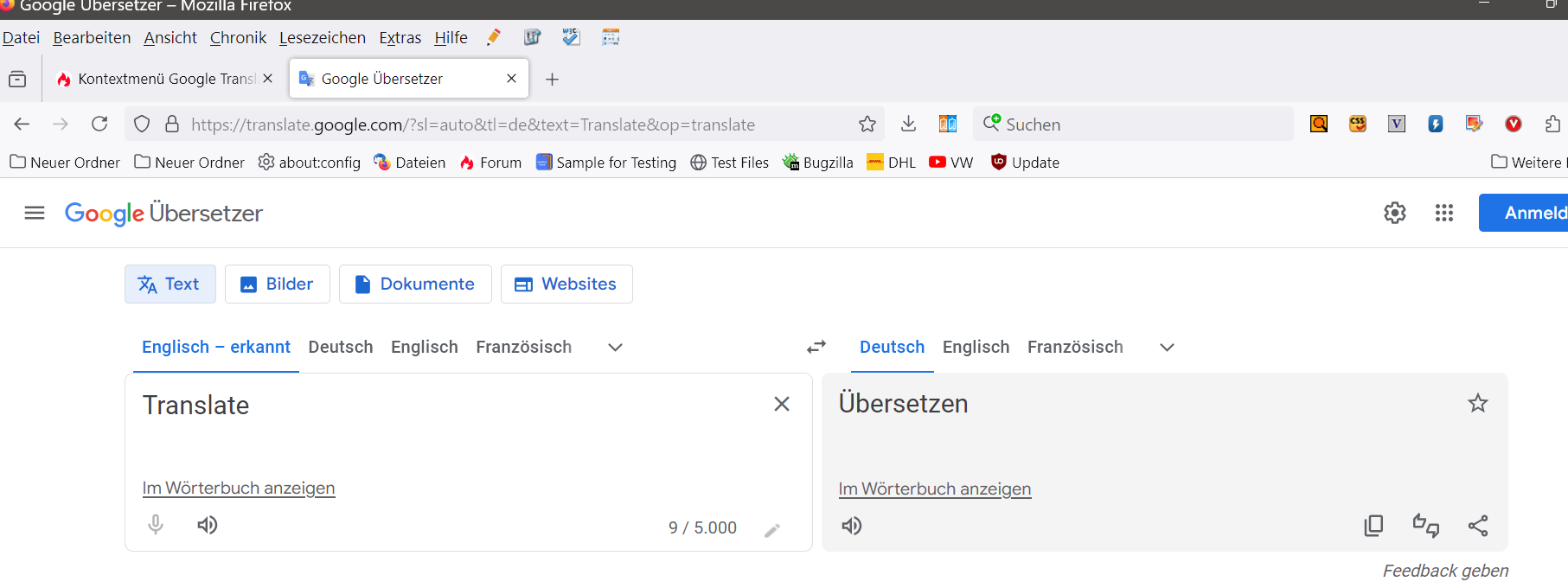Open Google Translate settings gear
This screenshot has width=1568, height=588.
point(1395,213)
